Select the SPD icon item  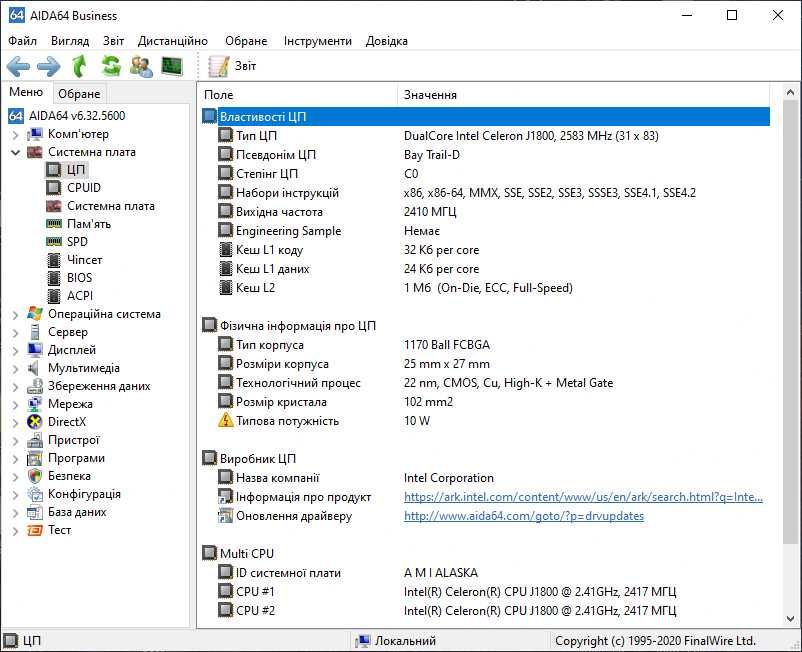tap(54, 242)
